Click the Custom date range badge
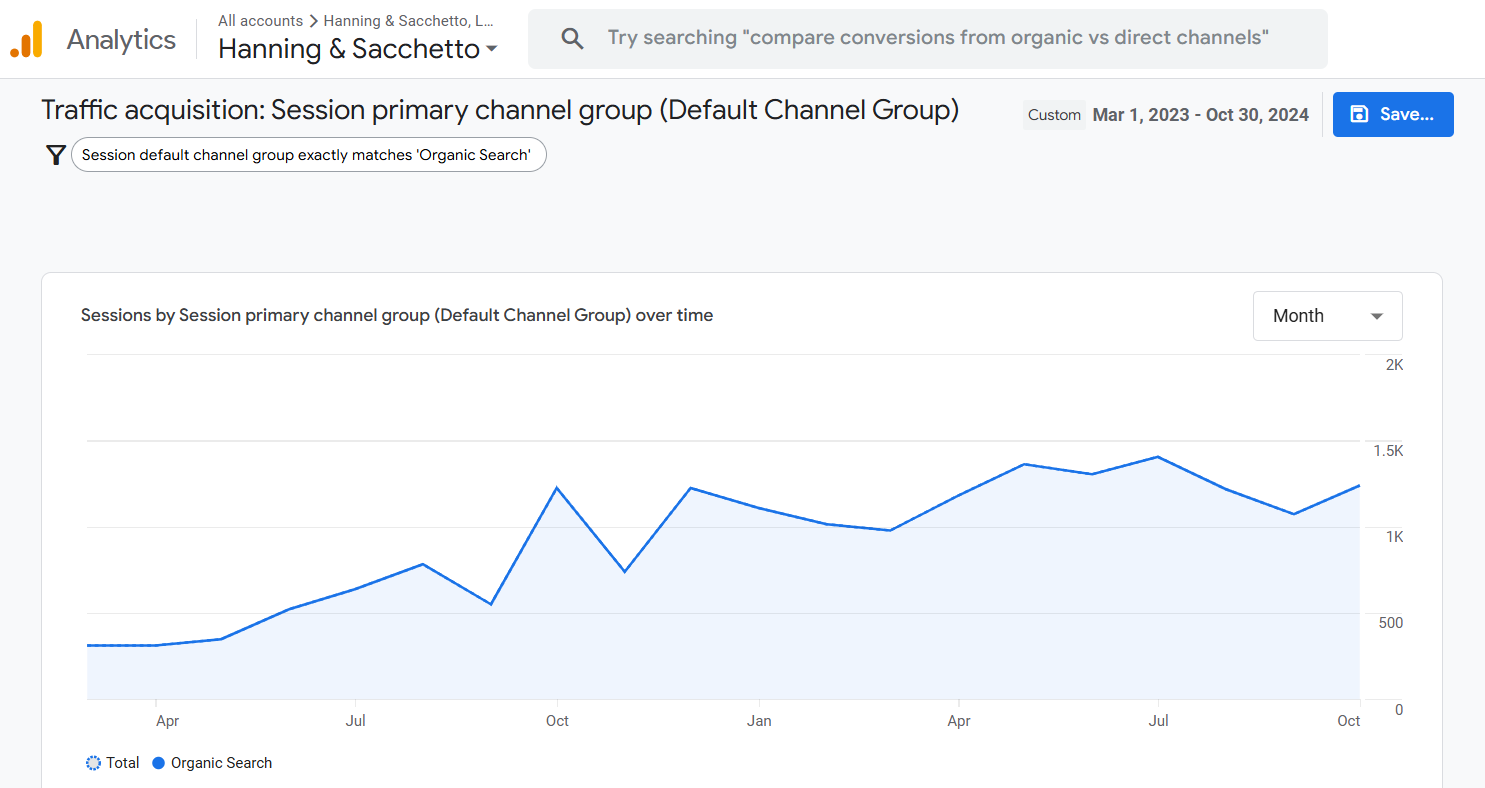1485x788 pixels. pos(1054,115)
